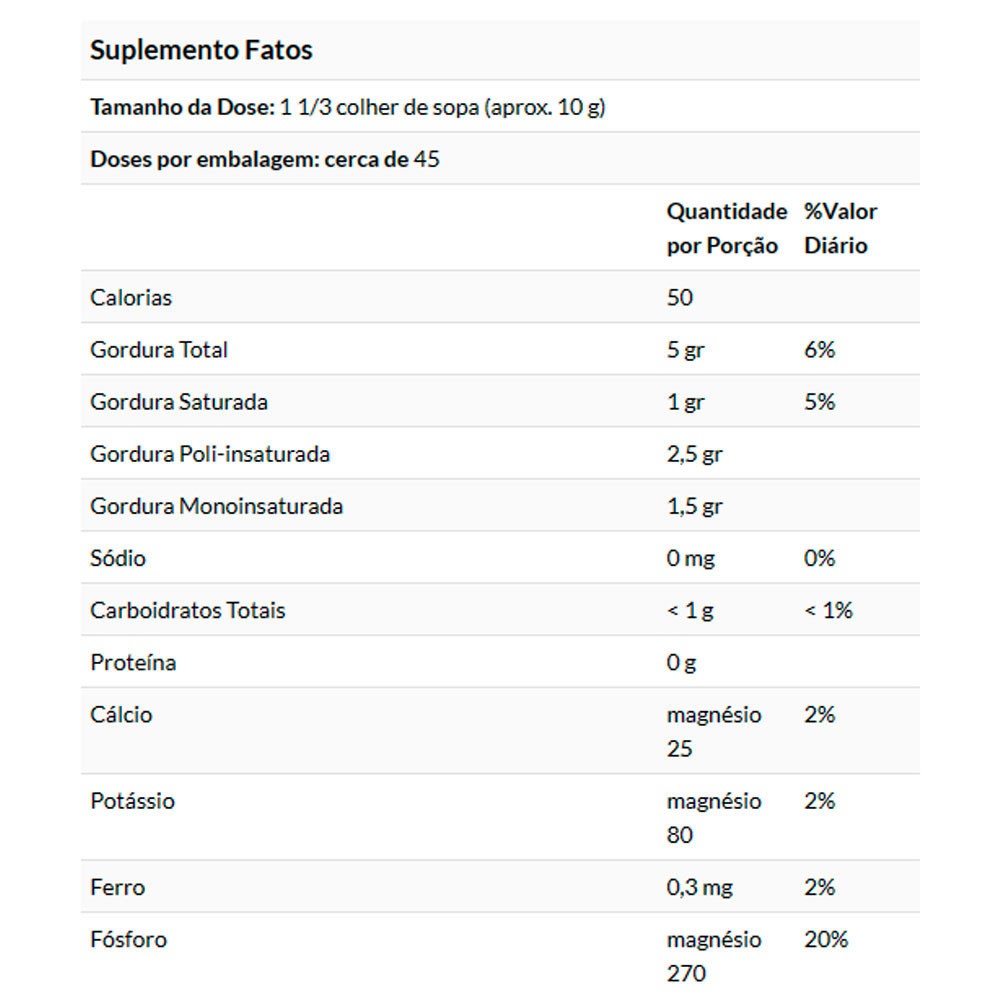Click the Tamanho da Dose label
This screenshot has height=1000, width=1000.
point(181,107)
